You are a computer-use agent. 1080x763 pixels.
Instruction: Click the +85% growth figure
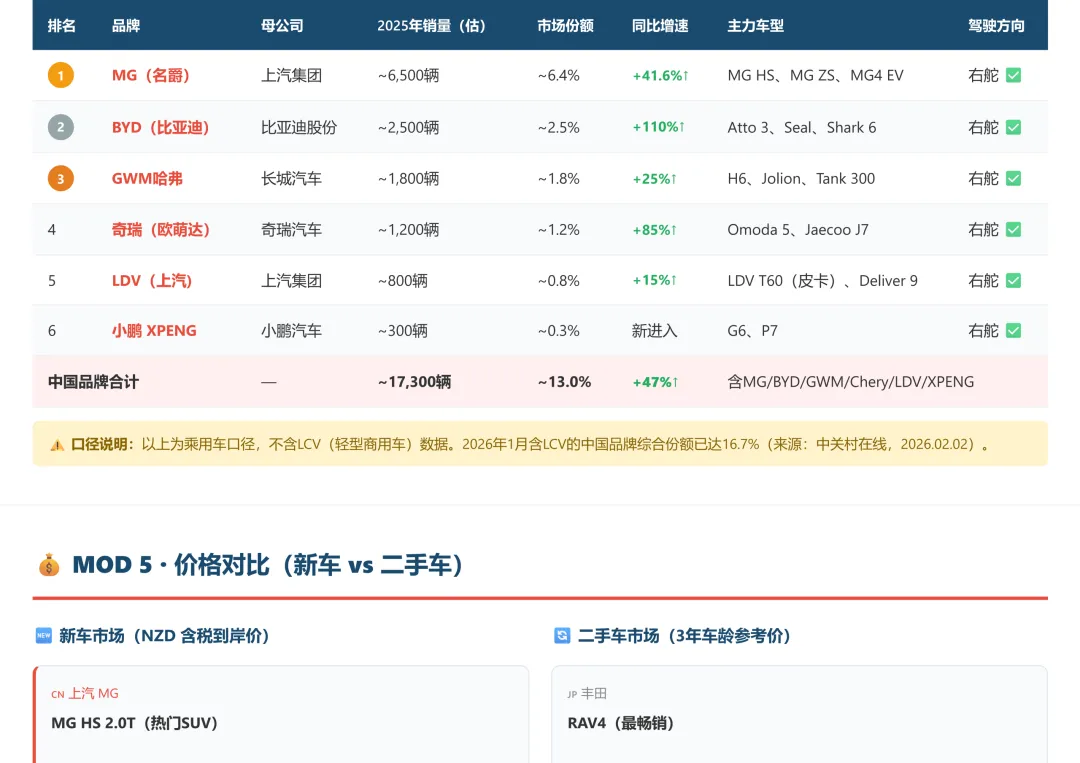pyautogui.click(x=654, y=230)
